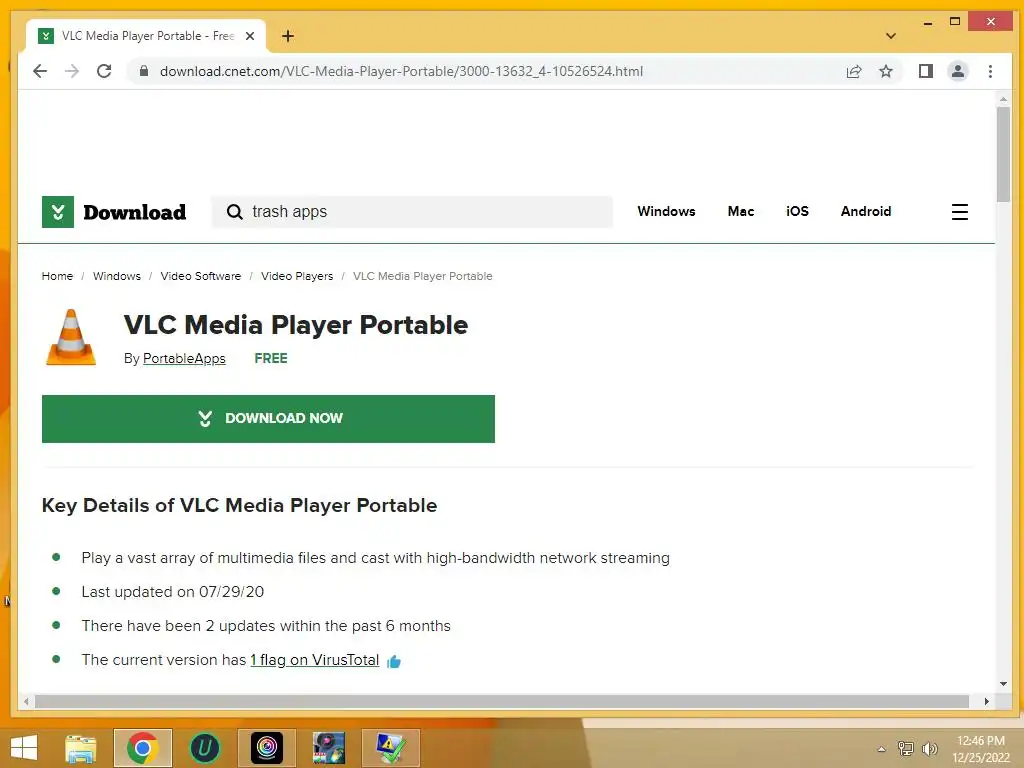Click the scroll-down arrow
The image size is (1024, 768).
(1003, 684)
